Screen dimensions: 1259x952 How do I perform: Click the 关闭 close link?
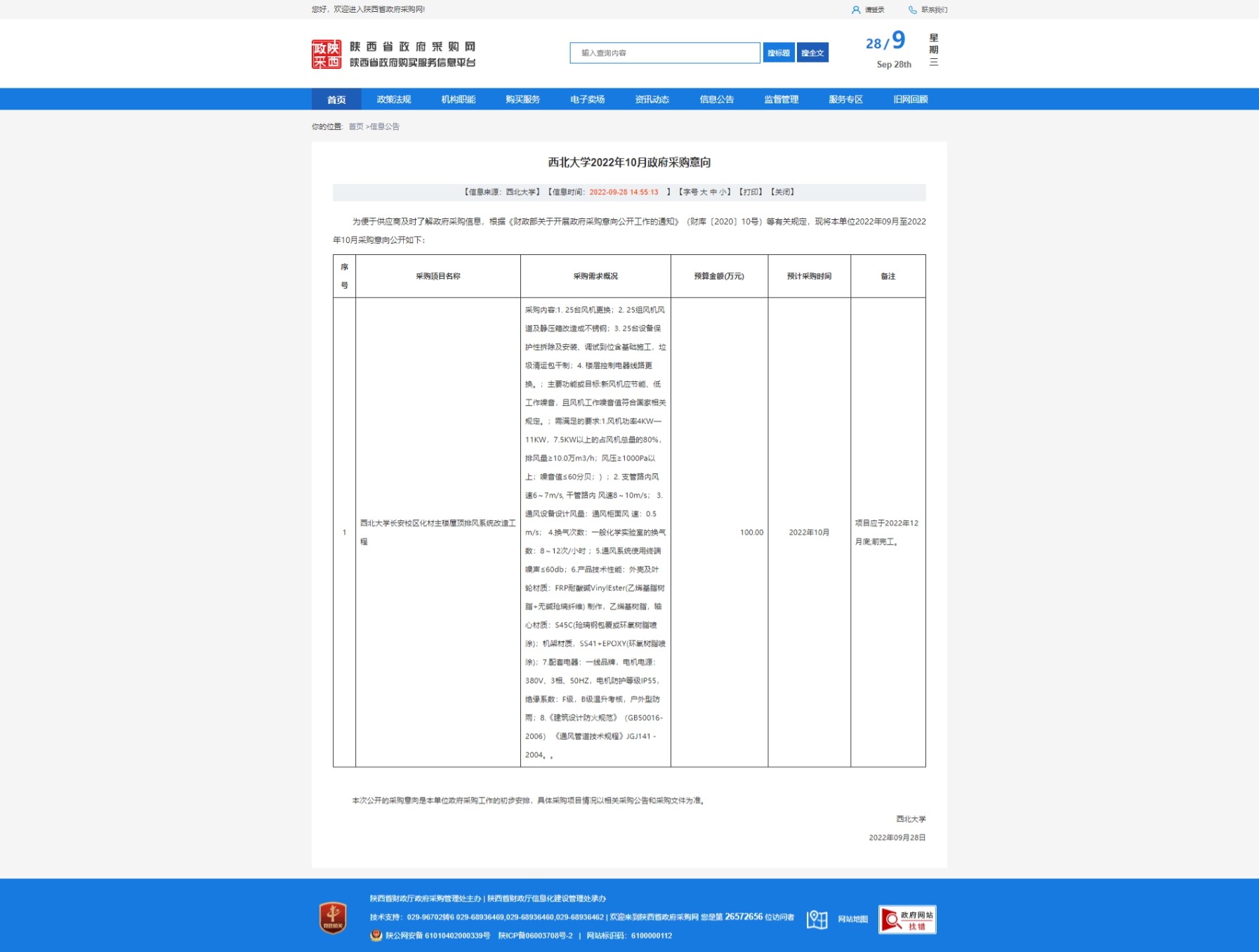tap(782, 192)
